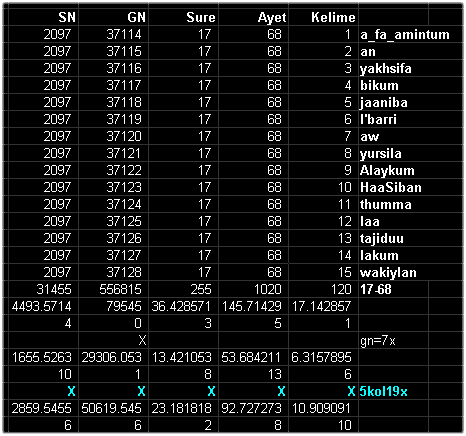Screen dimensions: 466x436
Task: Select the Ayet header cell
Action: [253, 17]
